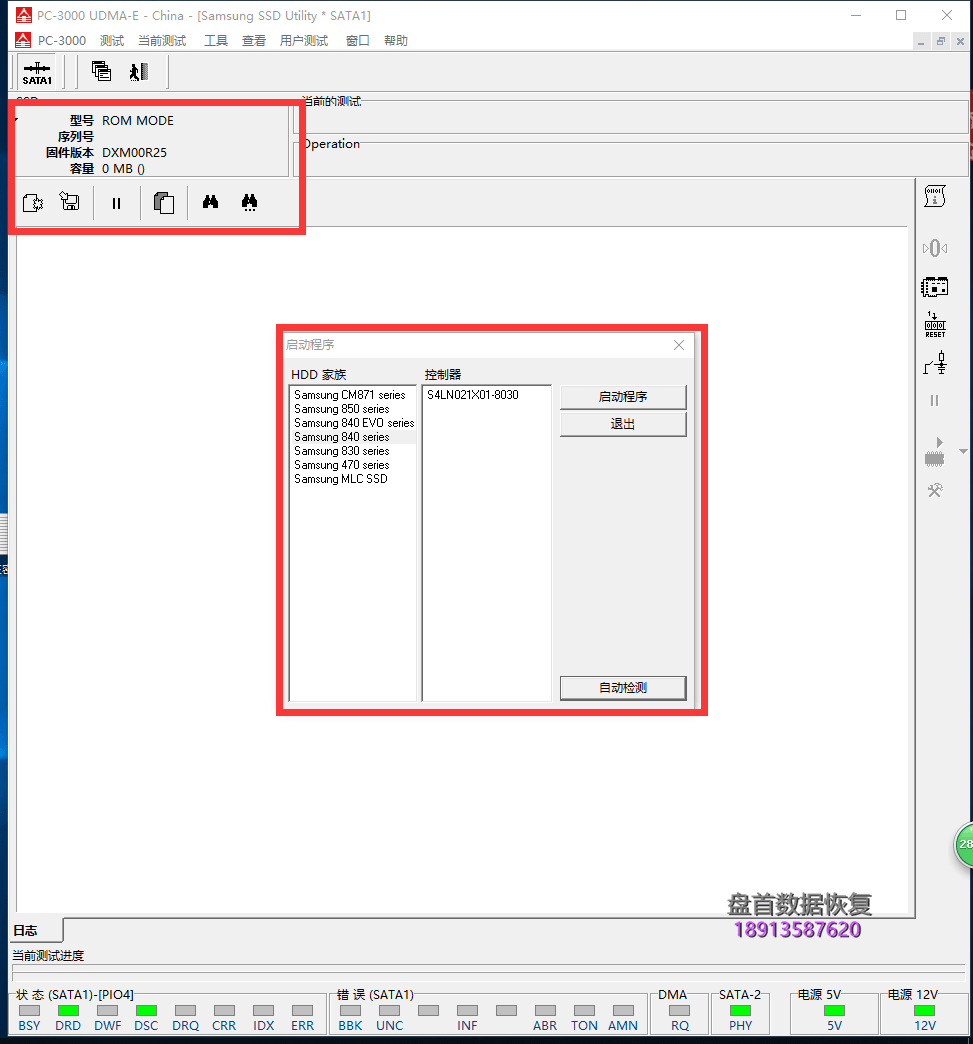Click the crossed tools icon in right sidebar
The height and width of the screenshot is (1044, 973).
935,491
